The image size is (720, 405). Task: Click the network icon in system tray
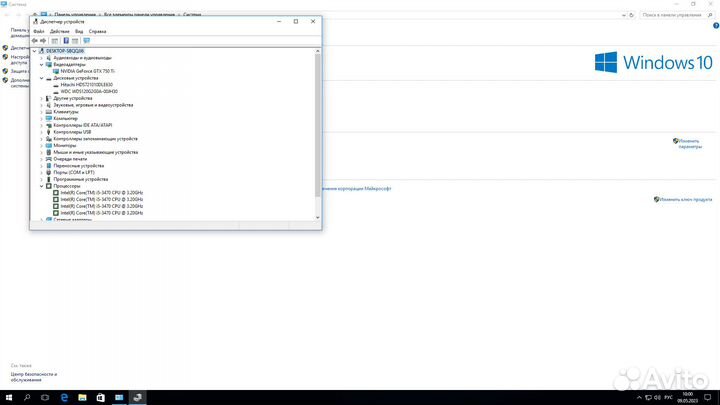pos(648,398)
